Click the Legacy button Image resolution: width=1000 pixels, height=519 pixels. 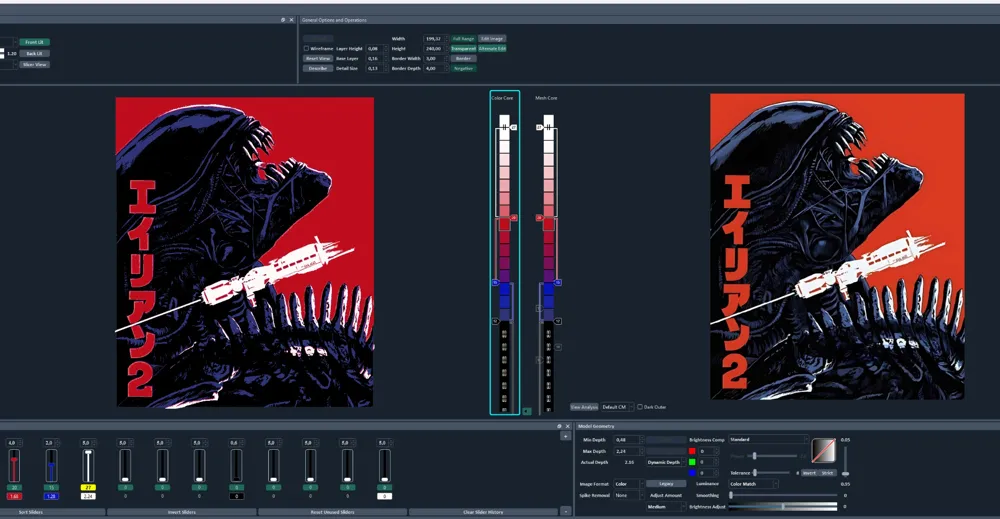tap(666, 484)
